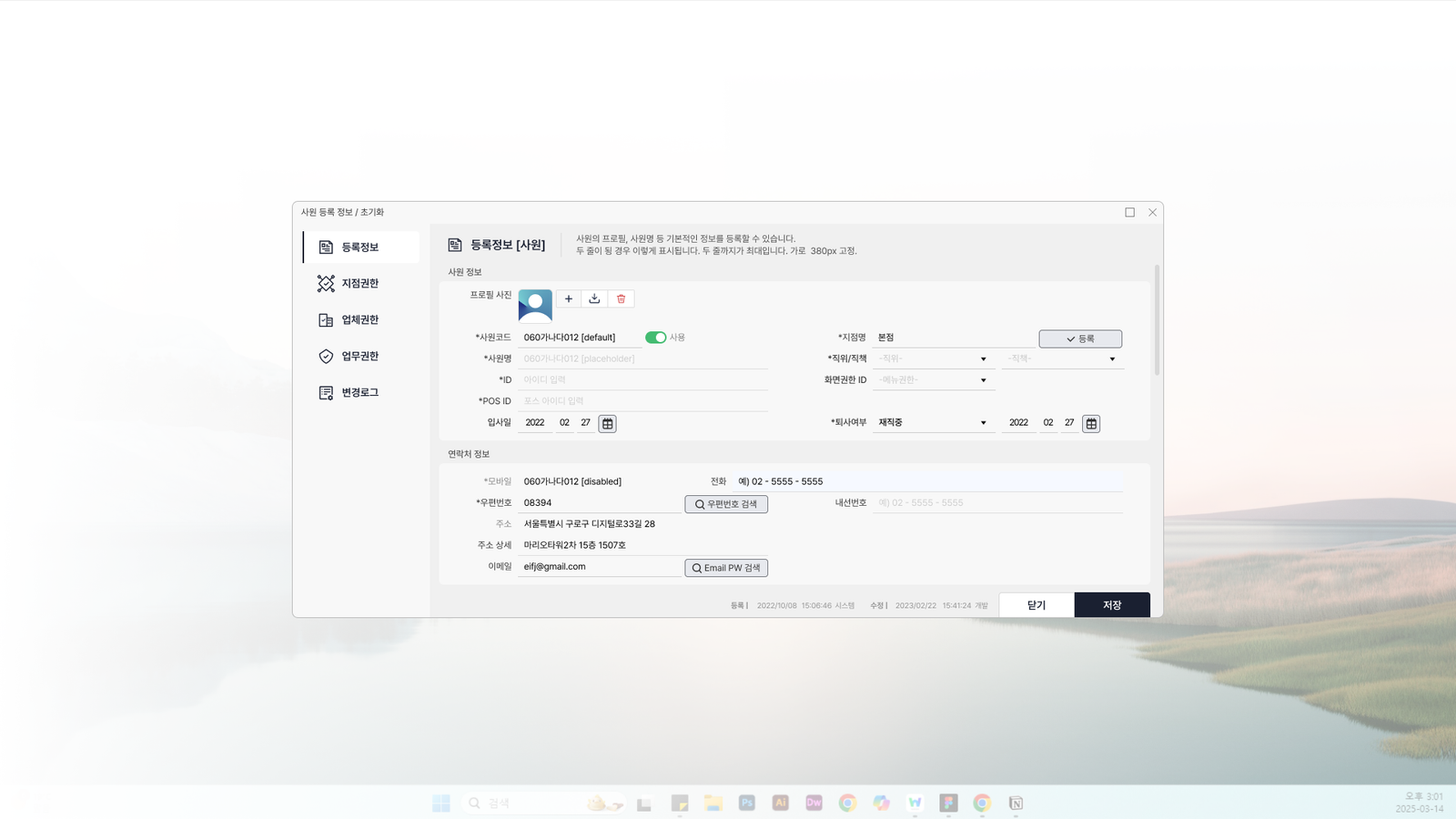Click the 사원코드 input field
The width and height of the screenshot is (1456, 819).
click(x=580, y=338)
